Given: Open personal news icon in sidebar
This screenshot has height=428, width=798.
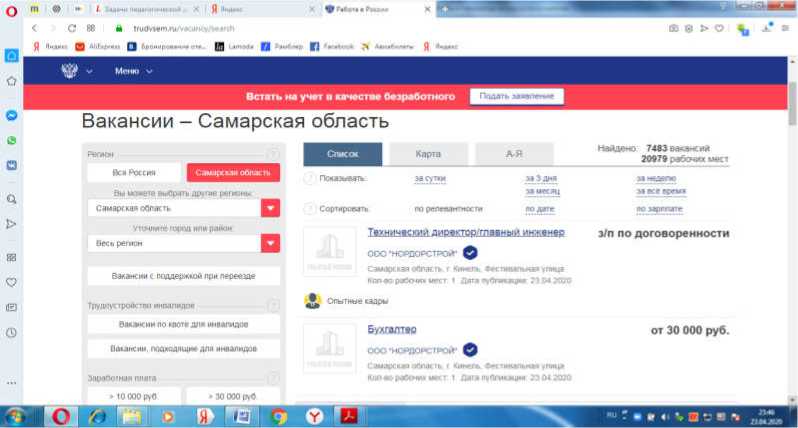Looking at the screenshot, I should coord(11,307).
